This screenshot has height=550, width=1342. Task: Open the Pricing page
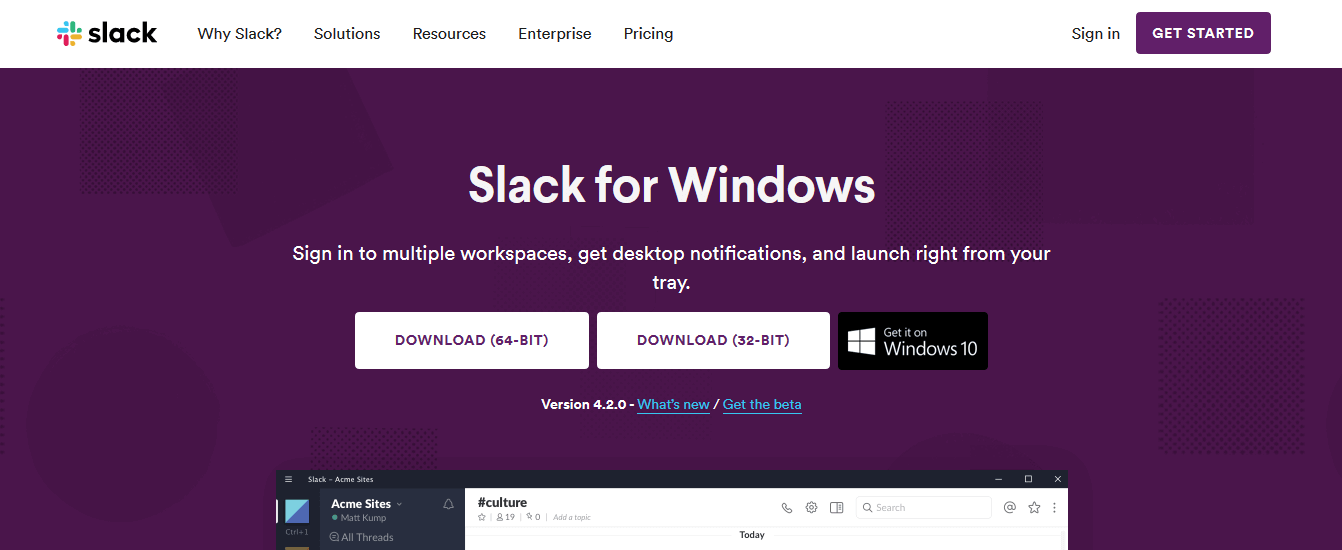pyautogui.click(x=648, y=34)
